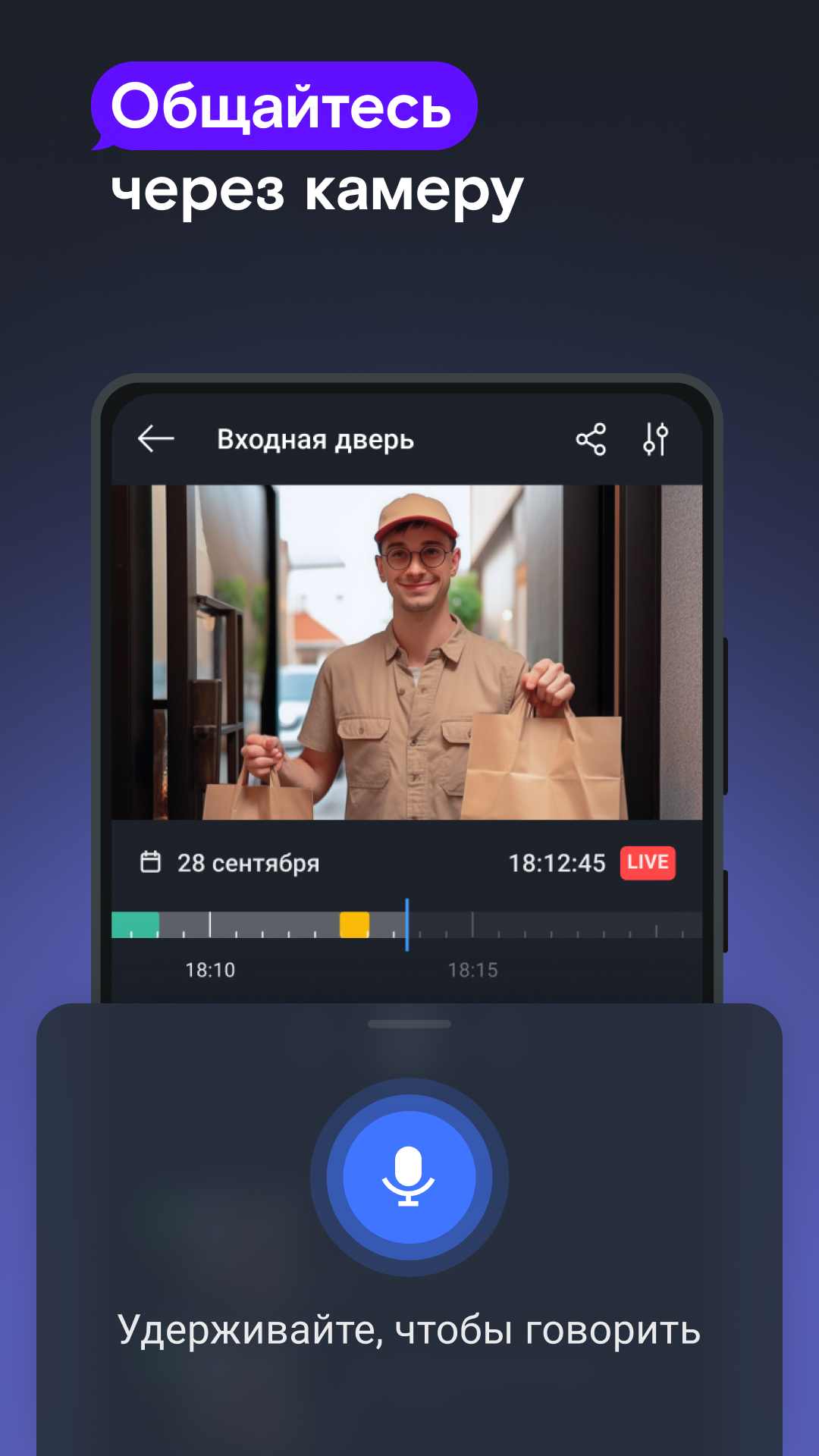This screenshot has height=1456, width=819.
Task: Open the calendar icon beside 28 сентября
Action: coord(151,862)
